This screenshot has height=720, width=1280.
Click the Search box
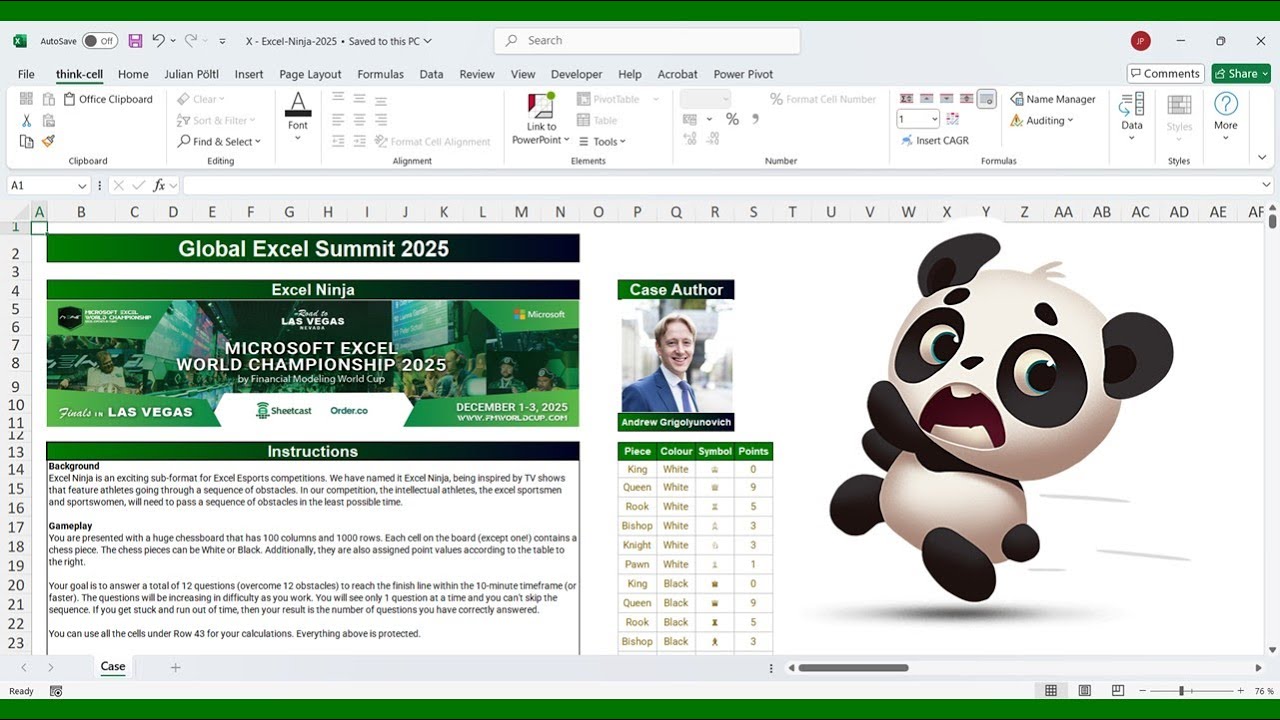(647, 41)
